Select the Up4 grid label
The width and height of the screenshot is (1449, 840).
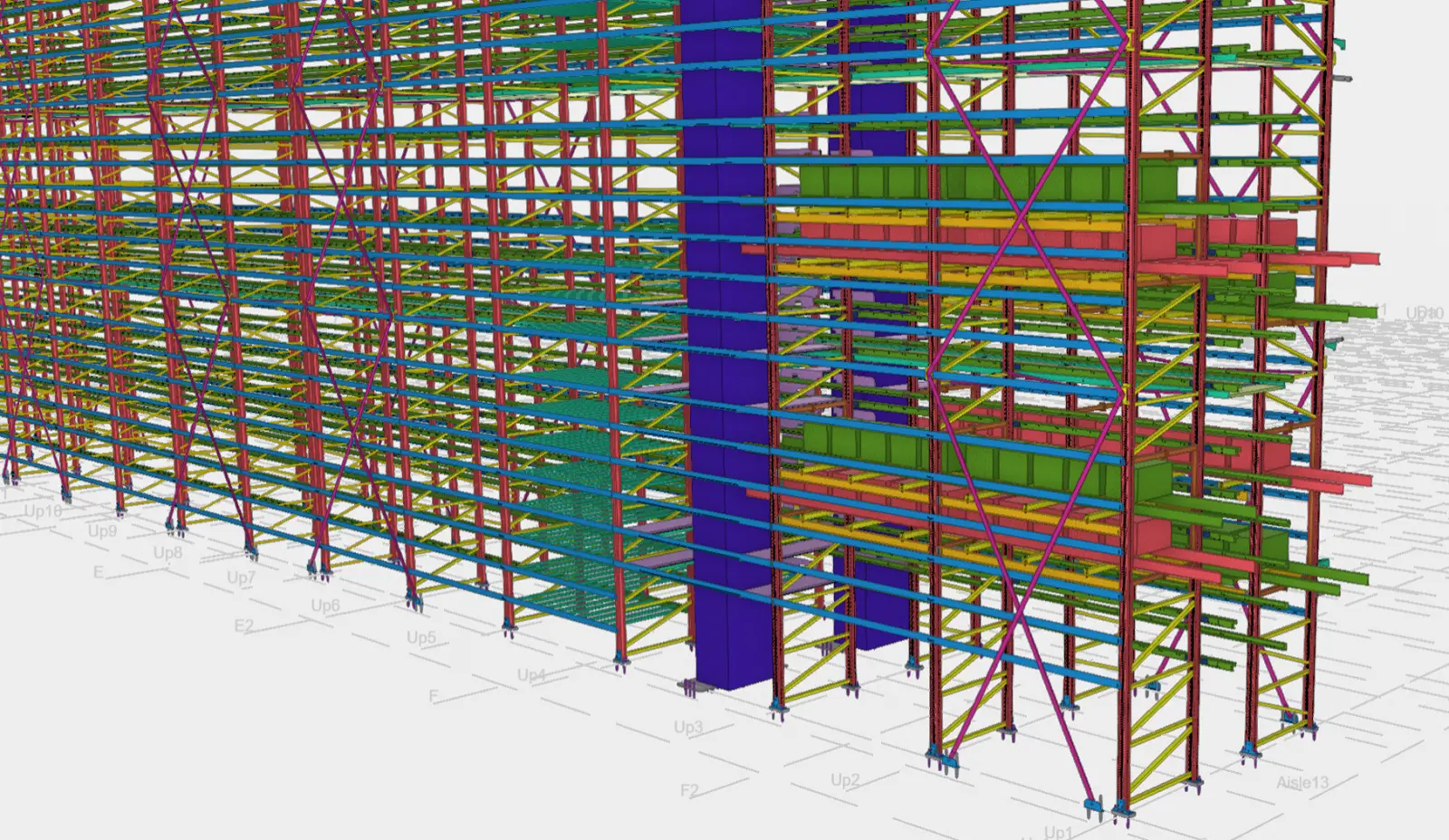tap(532, 675)
